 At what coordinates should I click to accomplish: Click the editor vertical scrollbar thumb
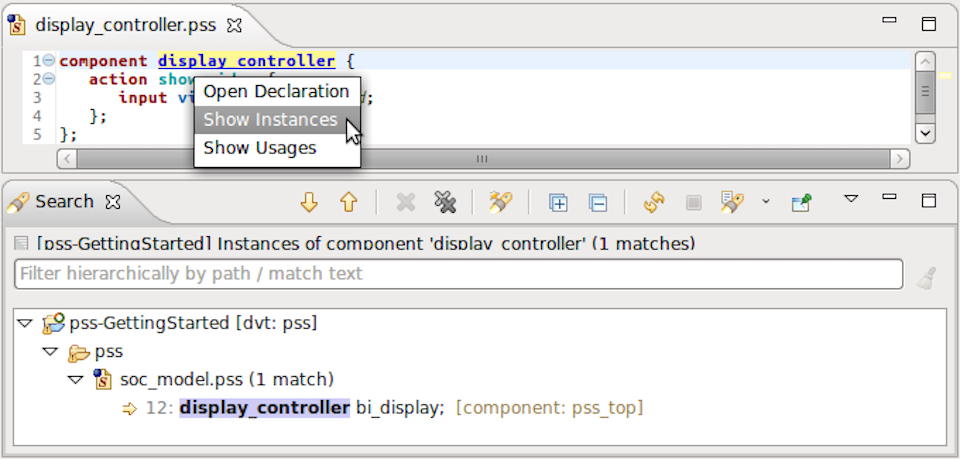(x=925, y=91)
